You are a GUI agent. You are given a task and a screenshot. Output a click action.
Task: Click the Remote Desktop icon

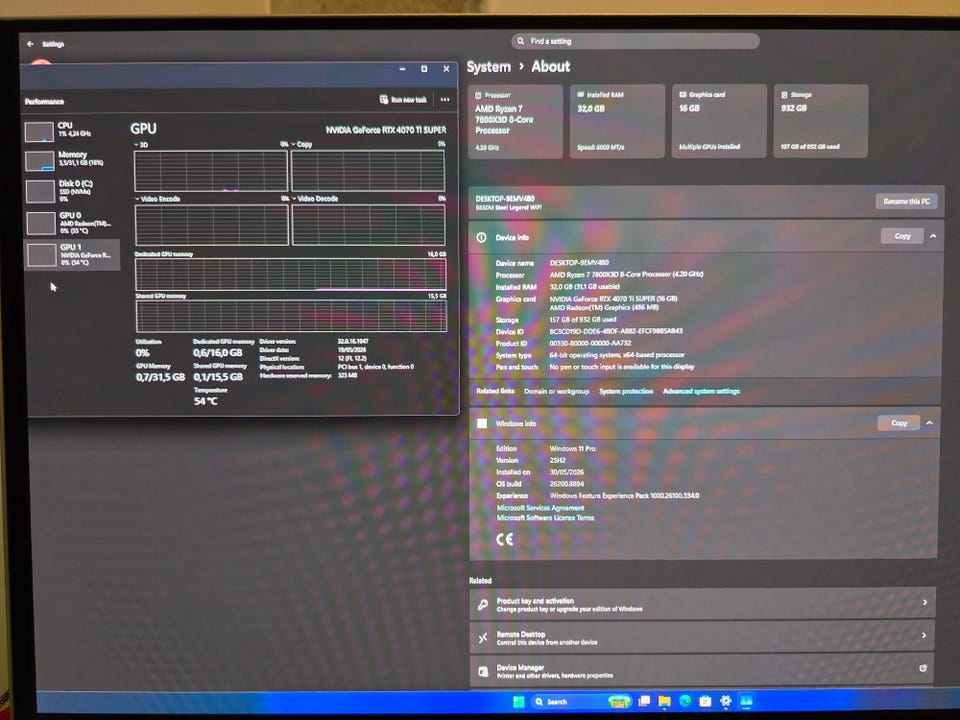click(483, 638)
